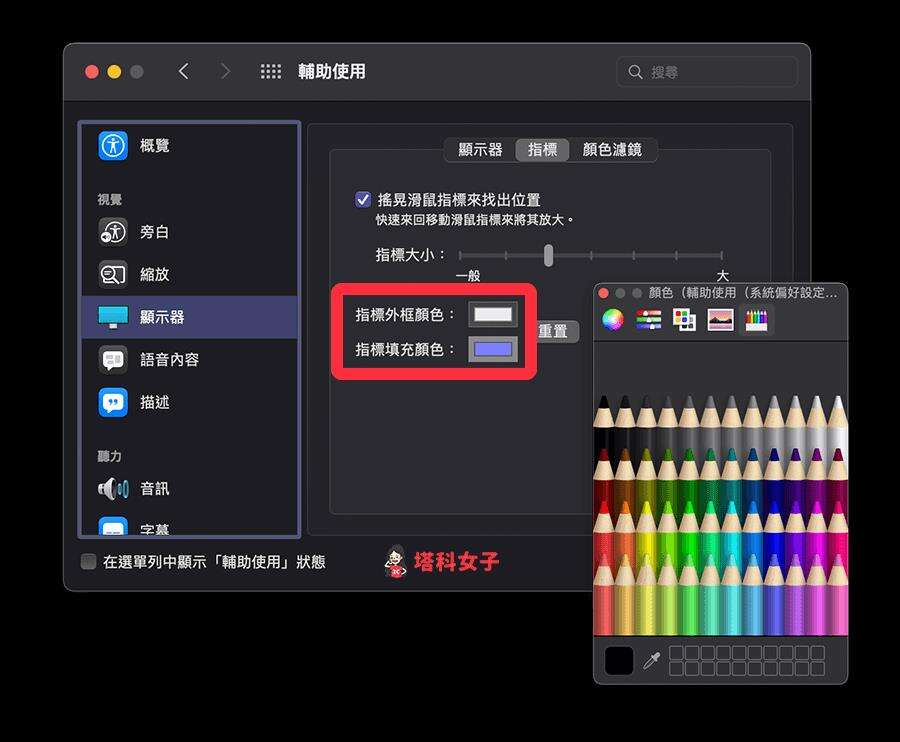Viewport: 900px width, 742px height.
Task: Click the 語音內容 speech bubble icon
Action: coord(113,360)
